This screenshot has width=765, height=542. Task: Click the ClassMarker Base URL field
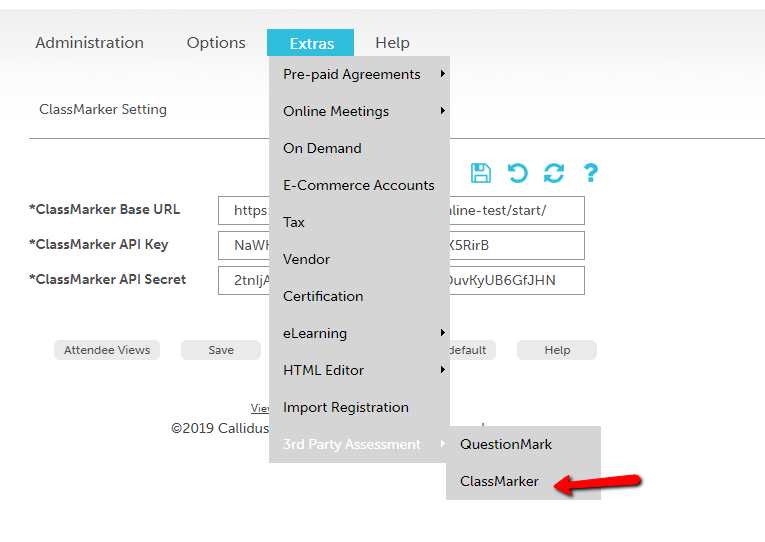pyautogui.click(x=401, y=211)
